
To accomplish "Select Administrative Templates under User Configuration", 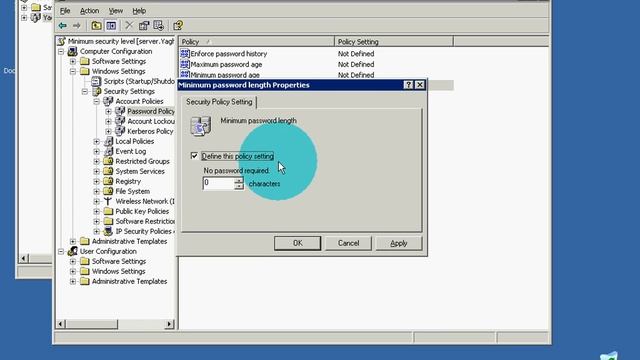I will [129, 282].
